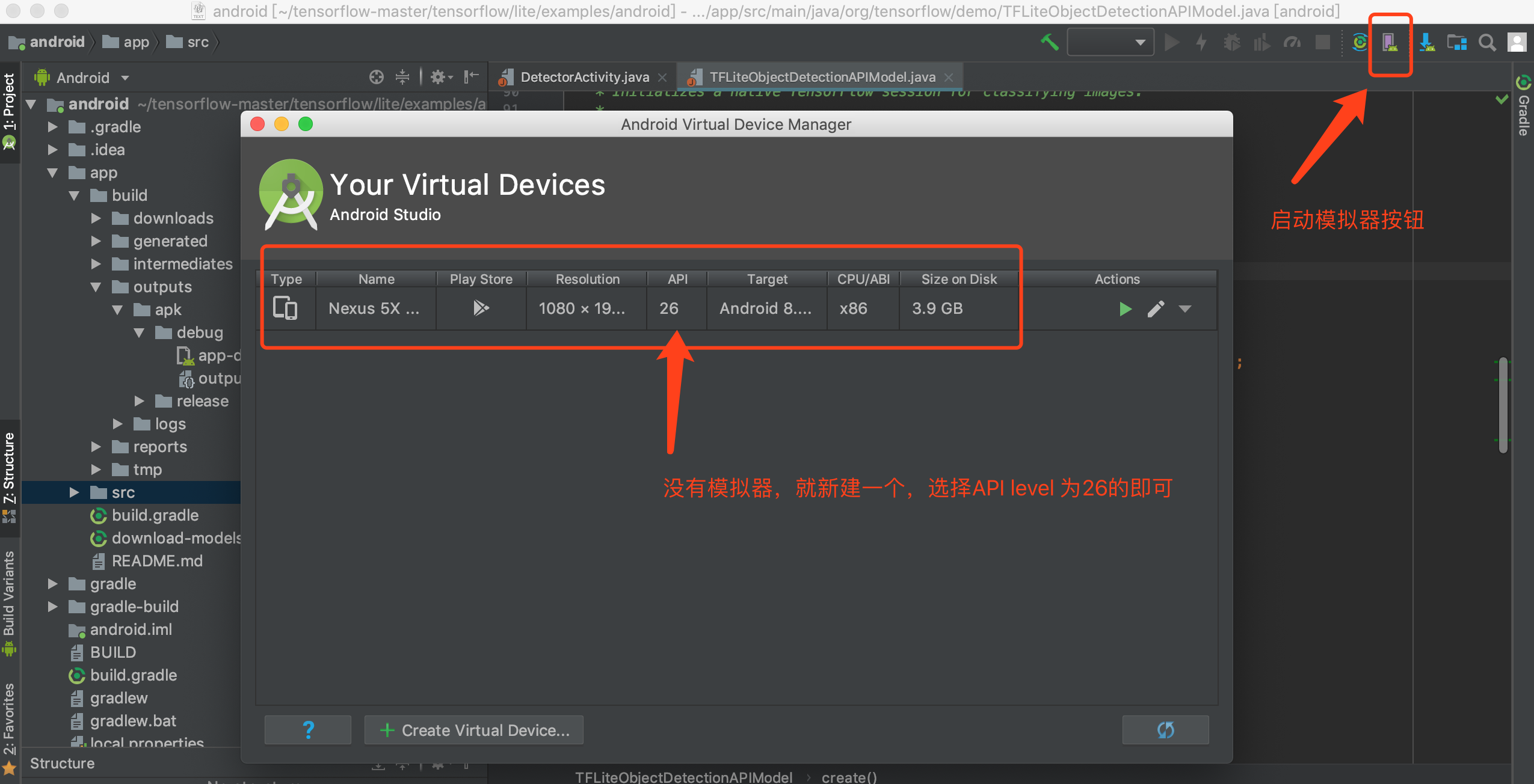Expand the release folder
The image size is (1534, 784).
coord(140,401)
